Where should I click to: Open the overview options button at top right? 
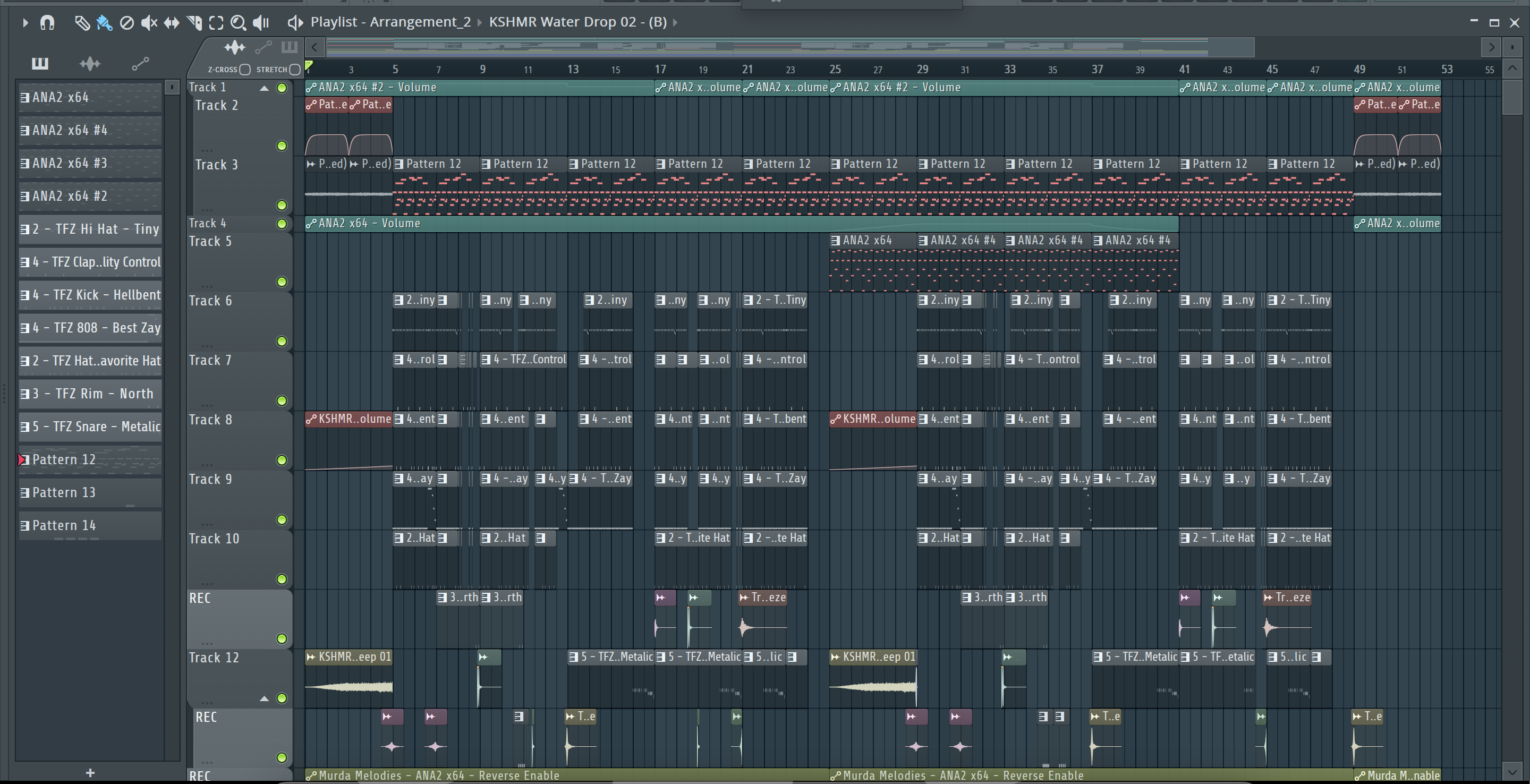coord(1512,47)
